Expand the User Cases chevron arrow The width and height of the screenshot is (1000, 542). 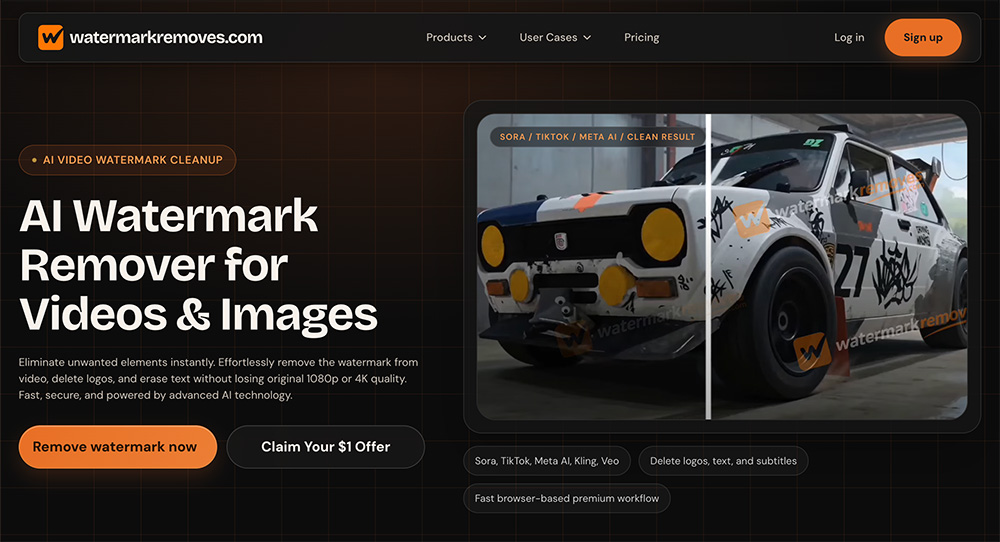pyautogui.click(x=587, y=38)
